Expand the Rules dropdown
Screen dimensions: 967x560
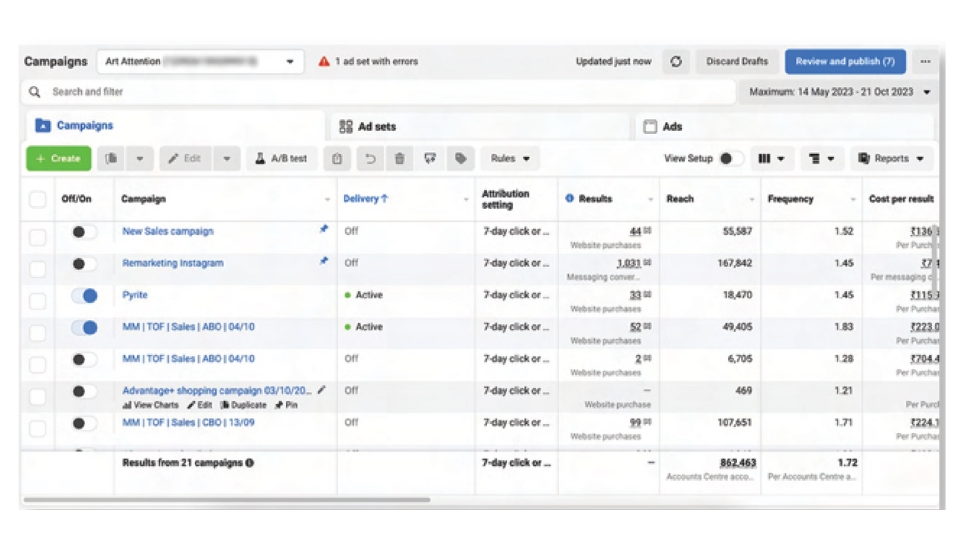click(x=509, y=159)
